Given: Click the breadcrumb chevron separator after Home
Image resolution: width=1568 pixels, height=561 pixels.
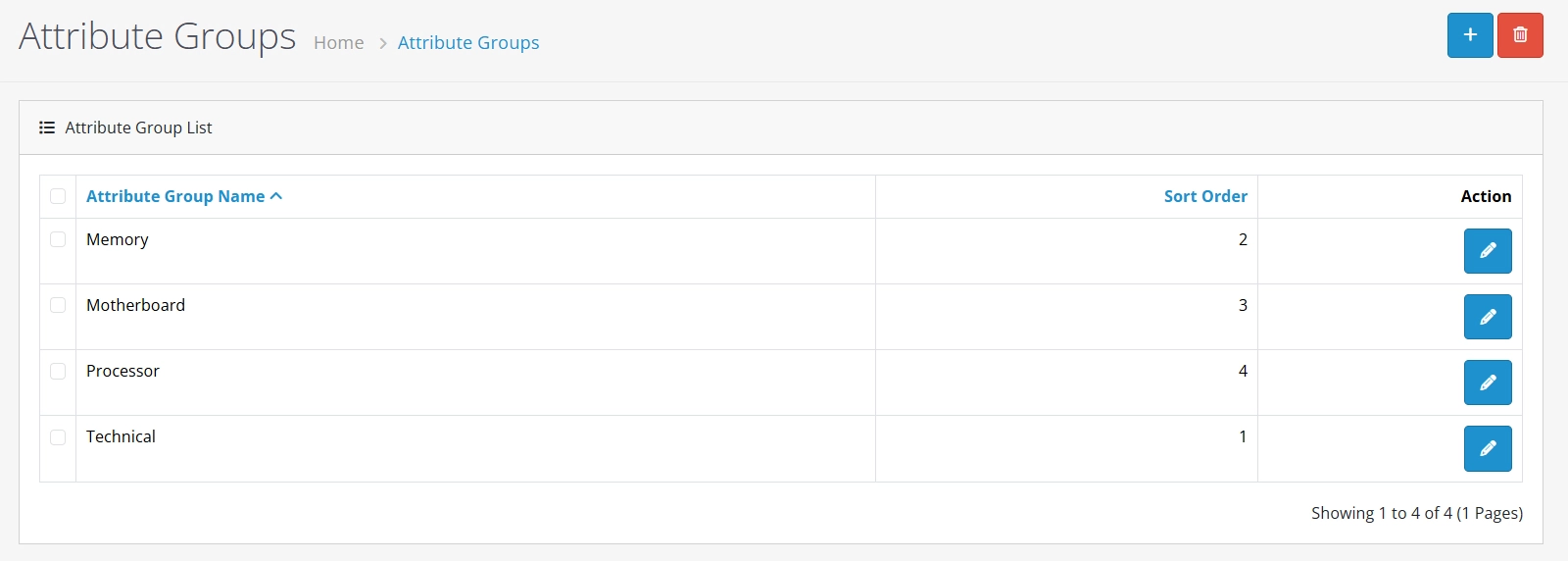Looking at the screenshot, I should [x=382, y=43].
